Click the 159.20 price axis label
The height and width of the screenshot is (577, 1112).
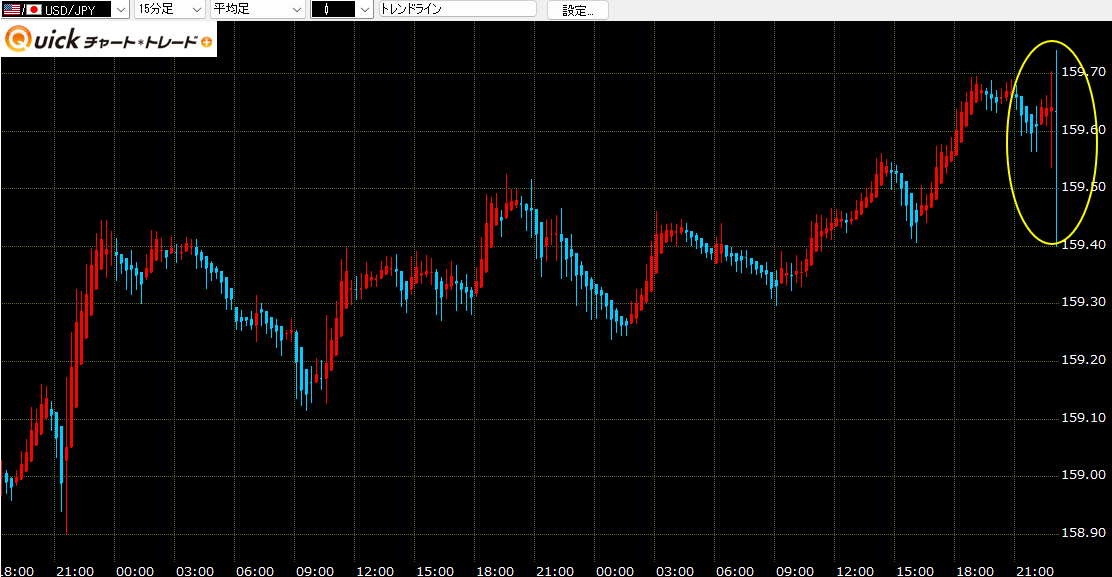[1083, 360]
